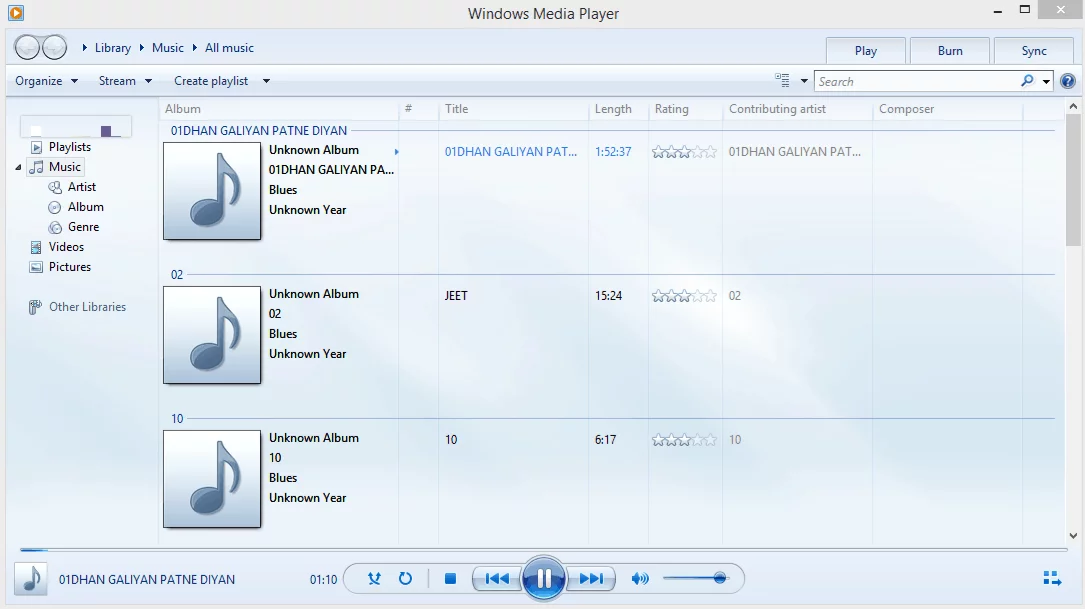Screen dimensions: 1085x609
Task: Stop the current playback
Action: [x=450, y=579]
